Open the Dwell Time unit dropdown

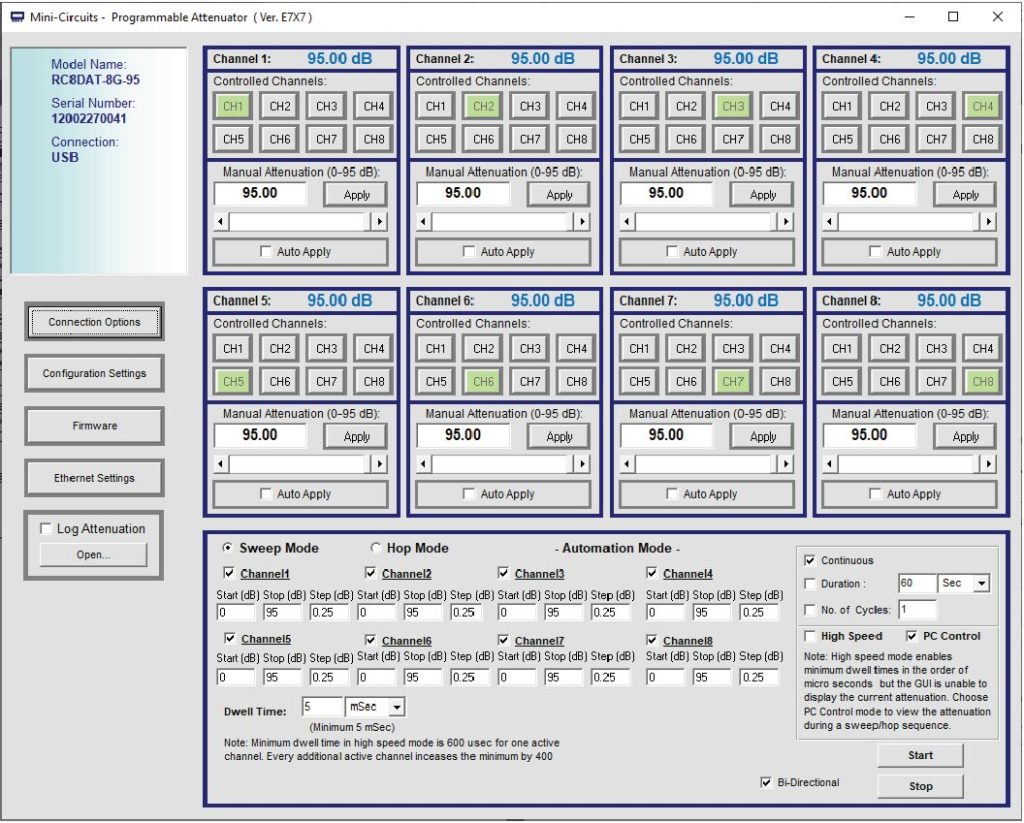396,708
